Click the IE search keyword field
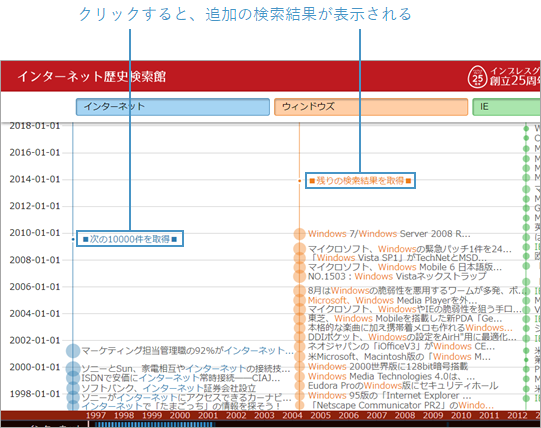 506,107
